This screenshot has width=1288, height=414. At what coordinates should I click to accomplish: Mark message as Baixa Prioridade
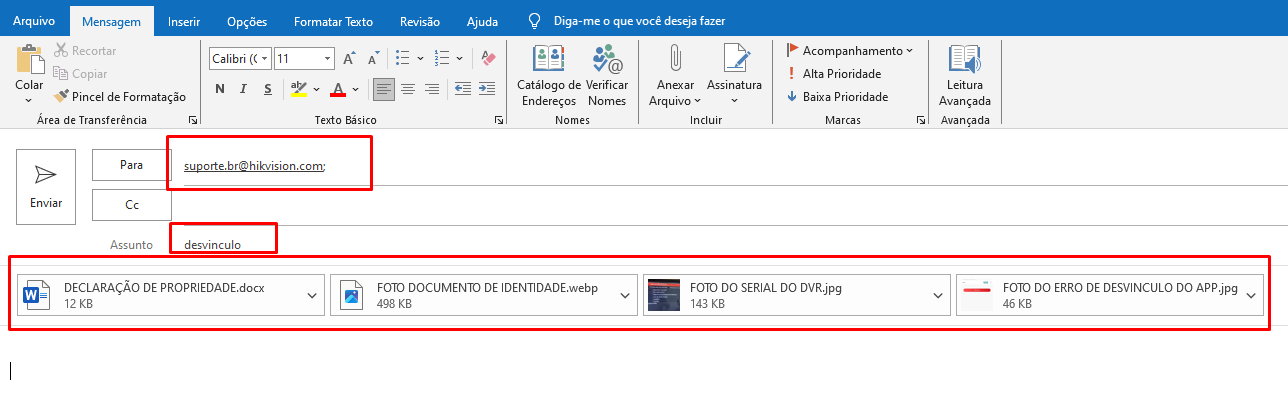click(837, 97)
